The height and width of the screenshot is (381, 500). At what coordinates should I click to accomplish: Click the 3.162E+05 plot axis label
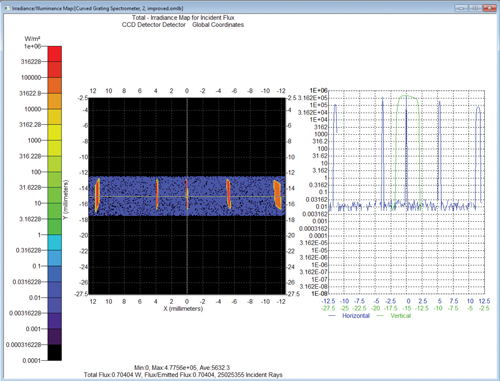click(313, 98)
